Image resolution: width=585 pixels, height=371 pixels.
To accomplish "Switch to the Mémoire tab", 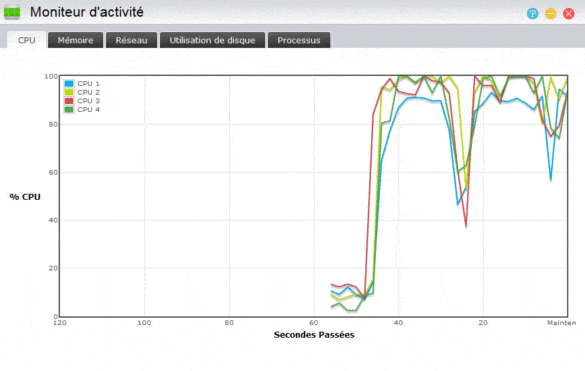I will coord(75,40).
